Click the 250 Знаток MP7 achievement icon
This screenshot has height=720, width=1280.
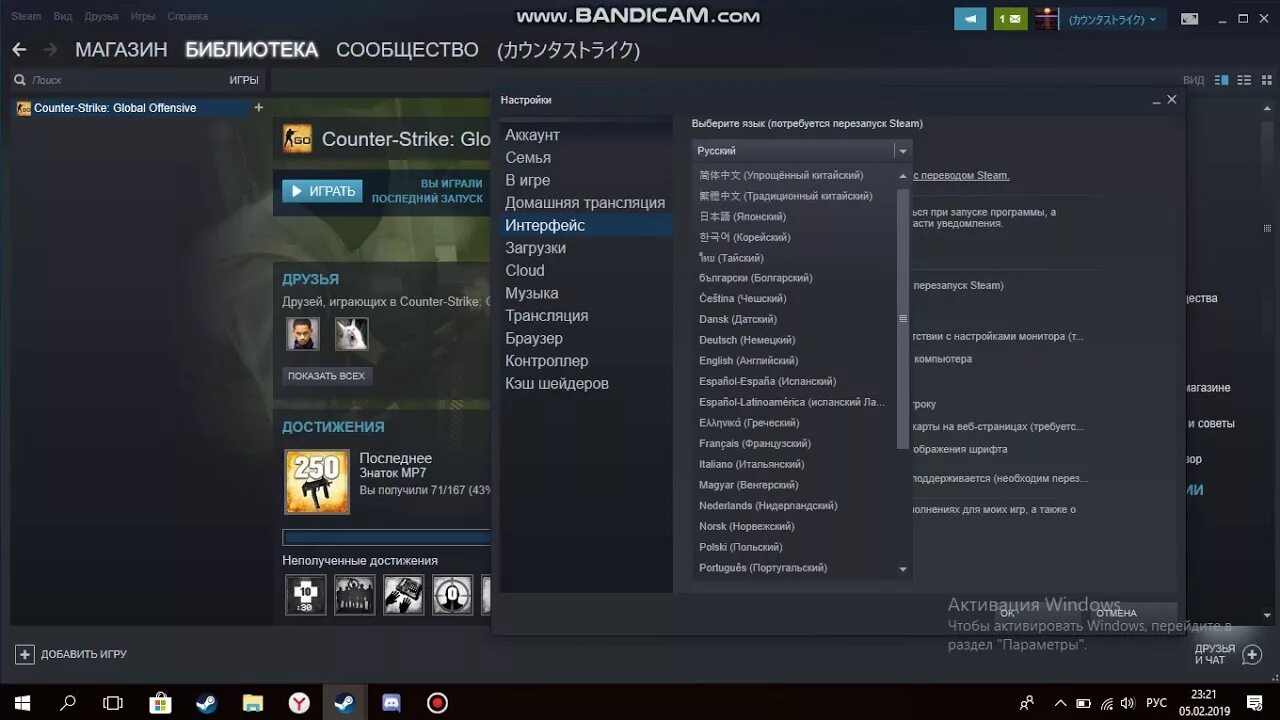(317, 481)
